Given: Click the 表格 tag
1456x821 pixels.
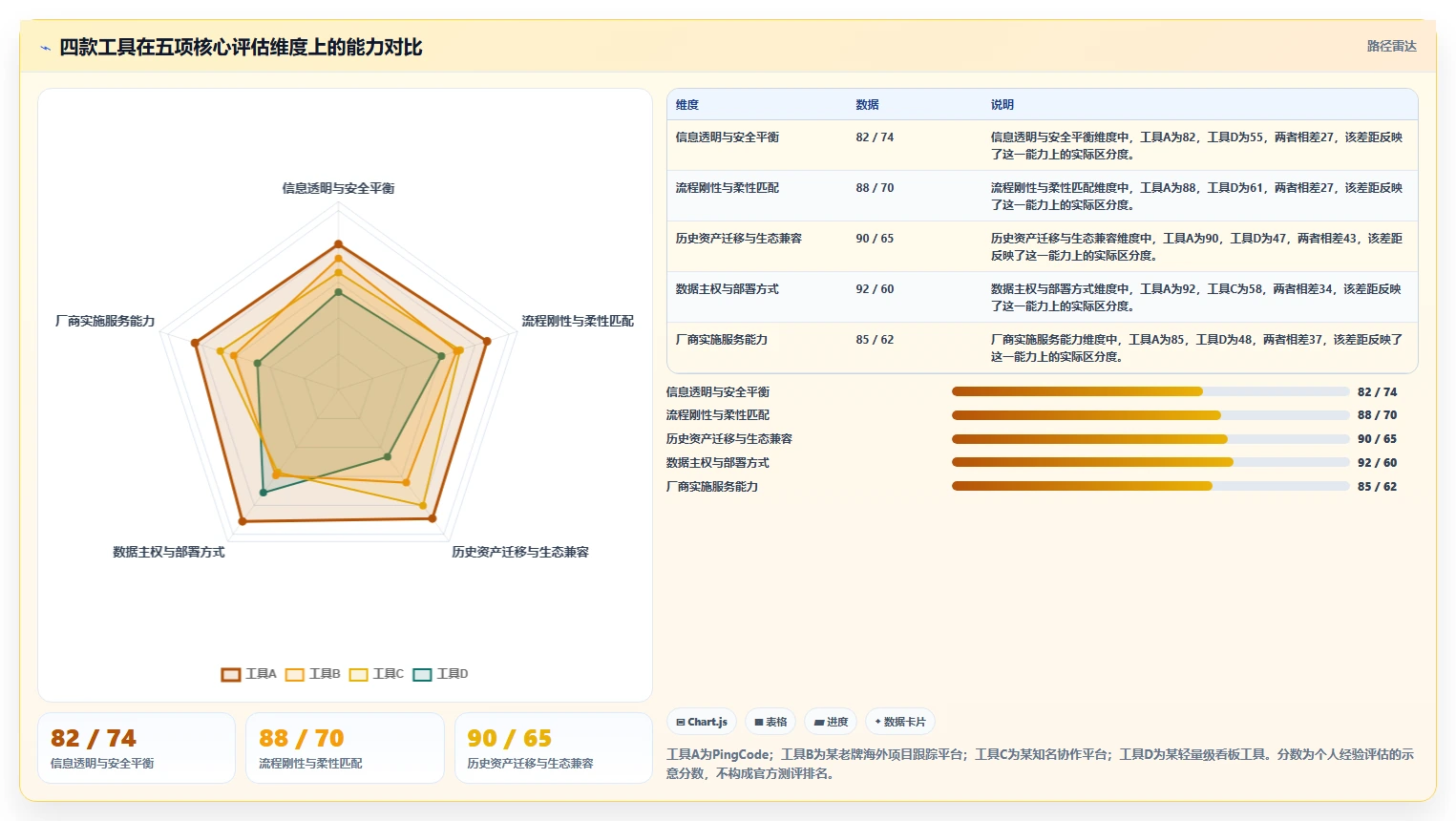Looking at the screenshot, I should pos(770,722).
